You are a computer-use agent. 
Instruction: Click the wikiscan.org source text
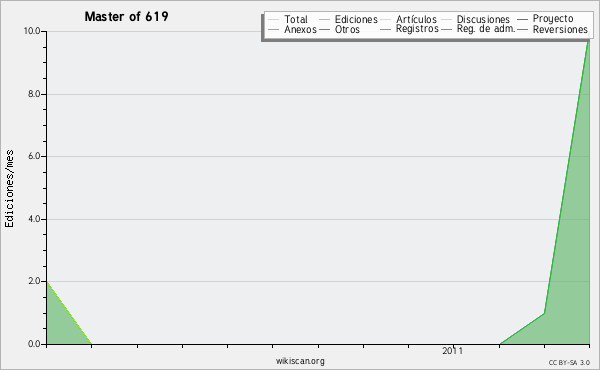[x=300, y=361]
